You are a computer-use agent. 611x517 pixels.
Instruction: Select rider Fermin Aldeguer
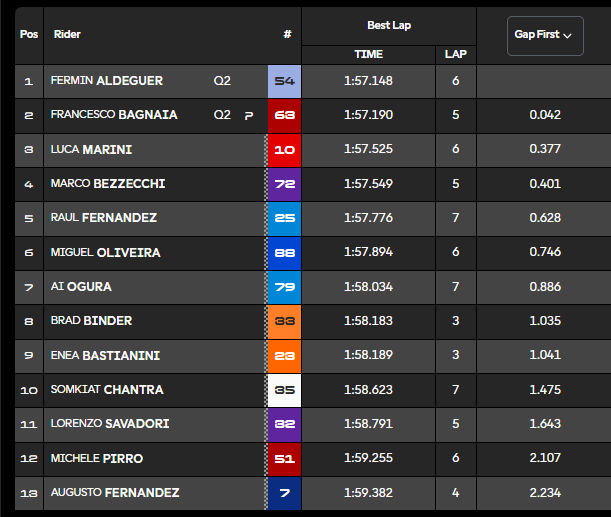pos(107,81)
